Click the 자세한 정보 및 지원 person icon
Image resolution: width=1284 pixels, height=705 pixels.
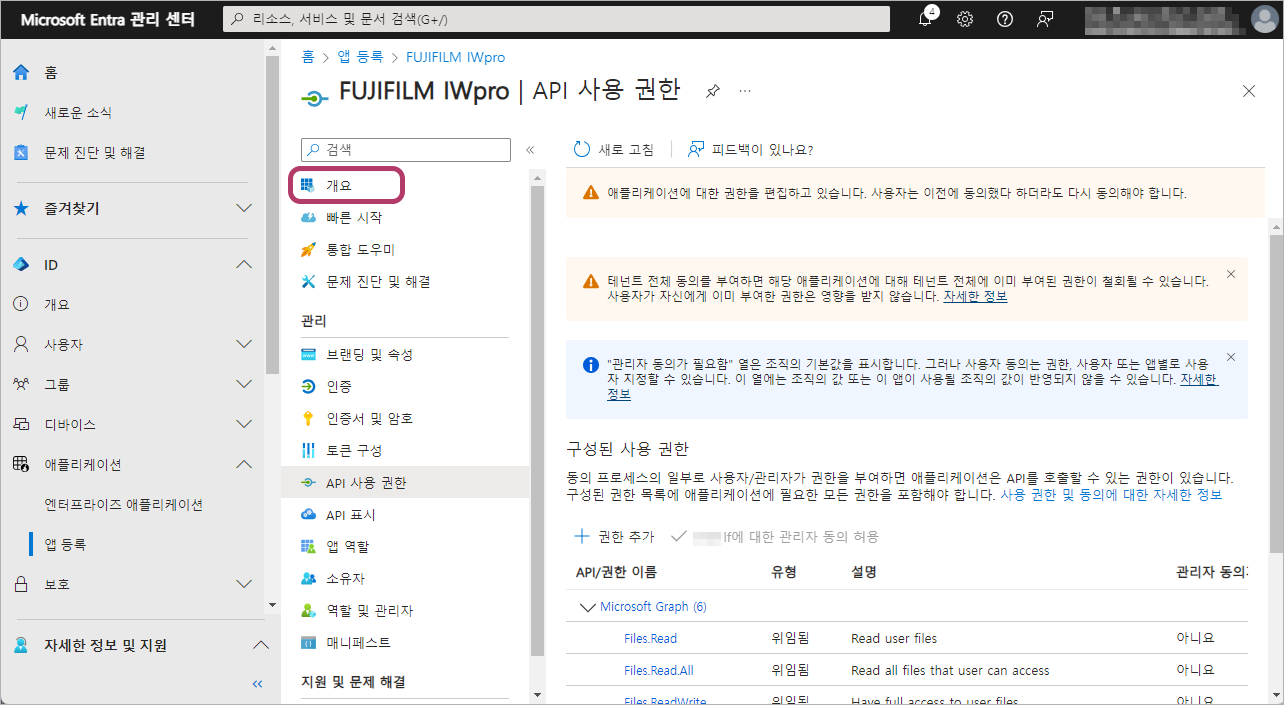(x=21, y=646)
